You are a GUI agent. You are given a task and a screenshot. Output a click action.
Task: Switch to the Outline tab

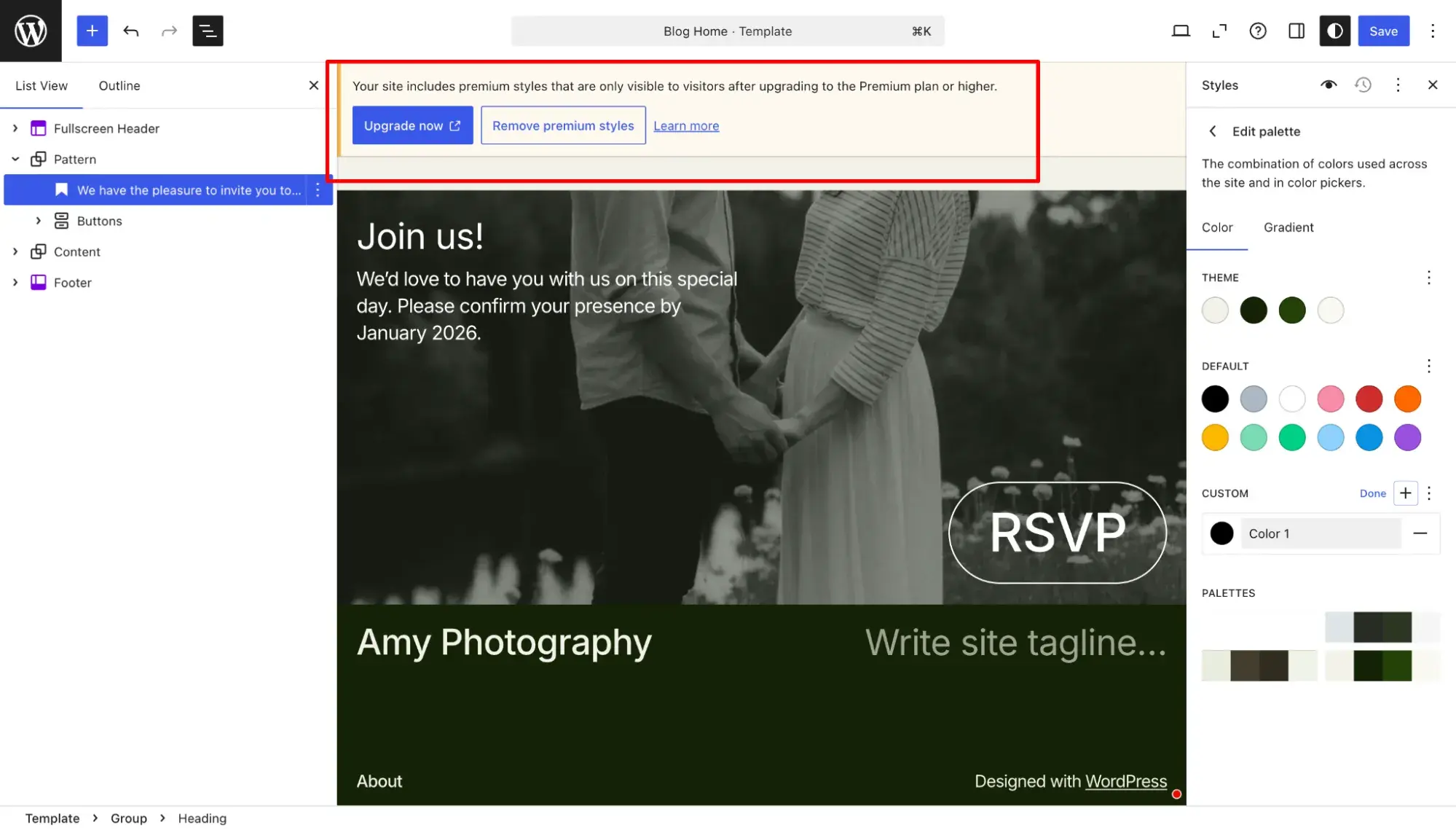tap(119, 85)
